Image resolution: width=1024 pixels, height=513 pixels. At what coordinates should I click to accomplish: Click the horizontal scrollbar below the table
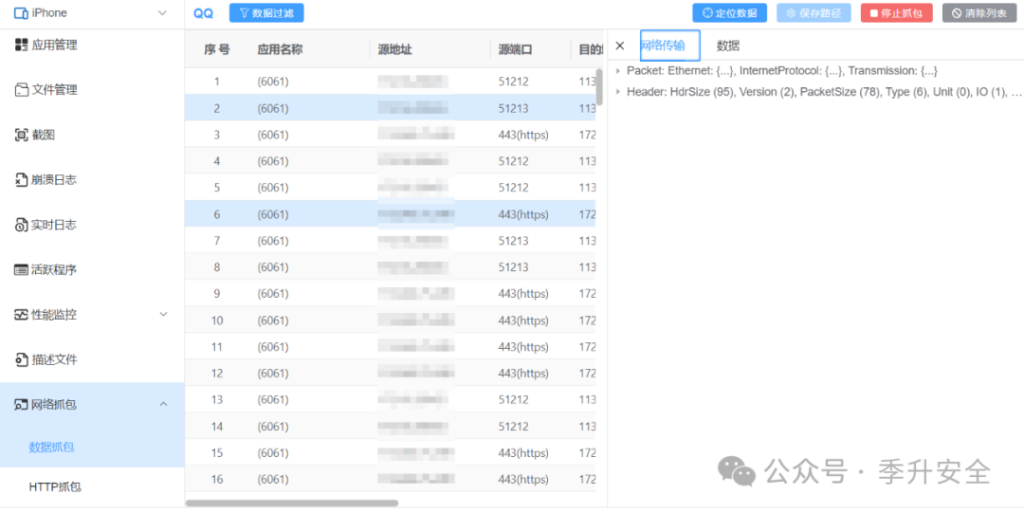291,503
